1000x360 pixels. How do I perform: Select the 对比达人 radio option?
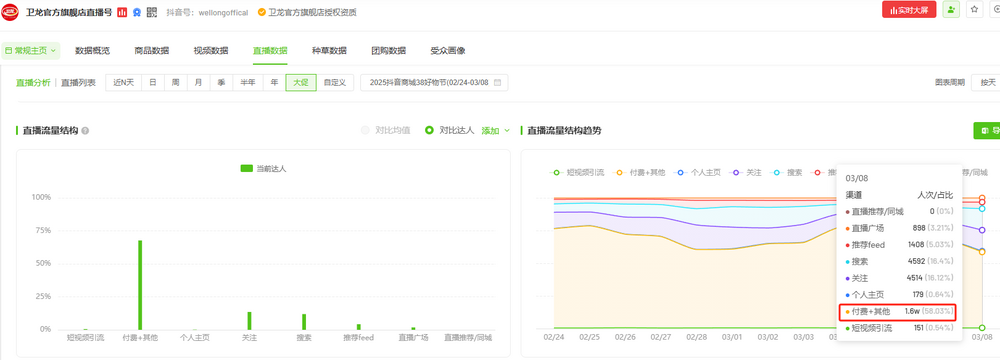[450, 130]
